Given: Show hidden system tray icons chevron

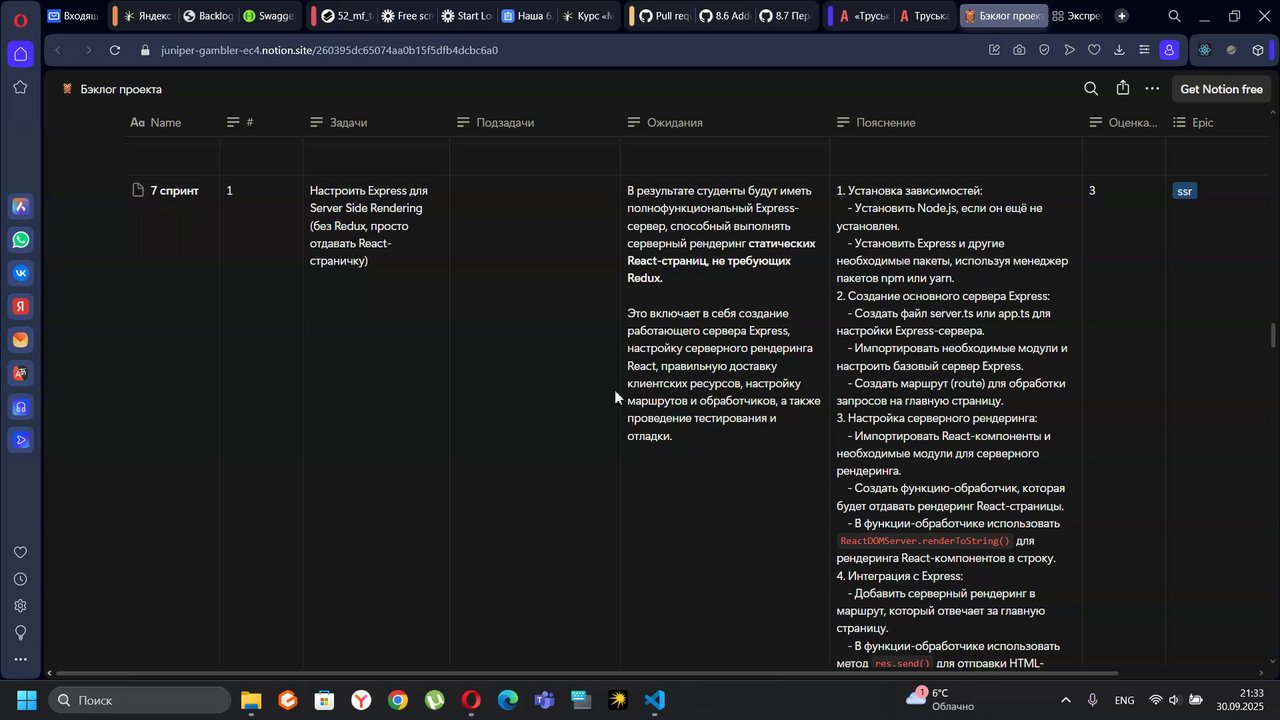Looking at the screenshot, I should coord(1065,700).
